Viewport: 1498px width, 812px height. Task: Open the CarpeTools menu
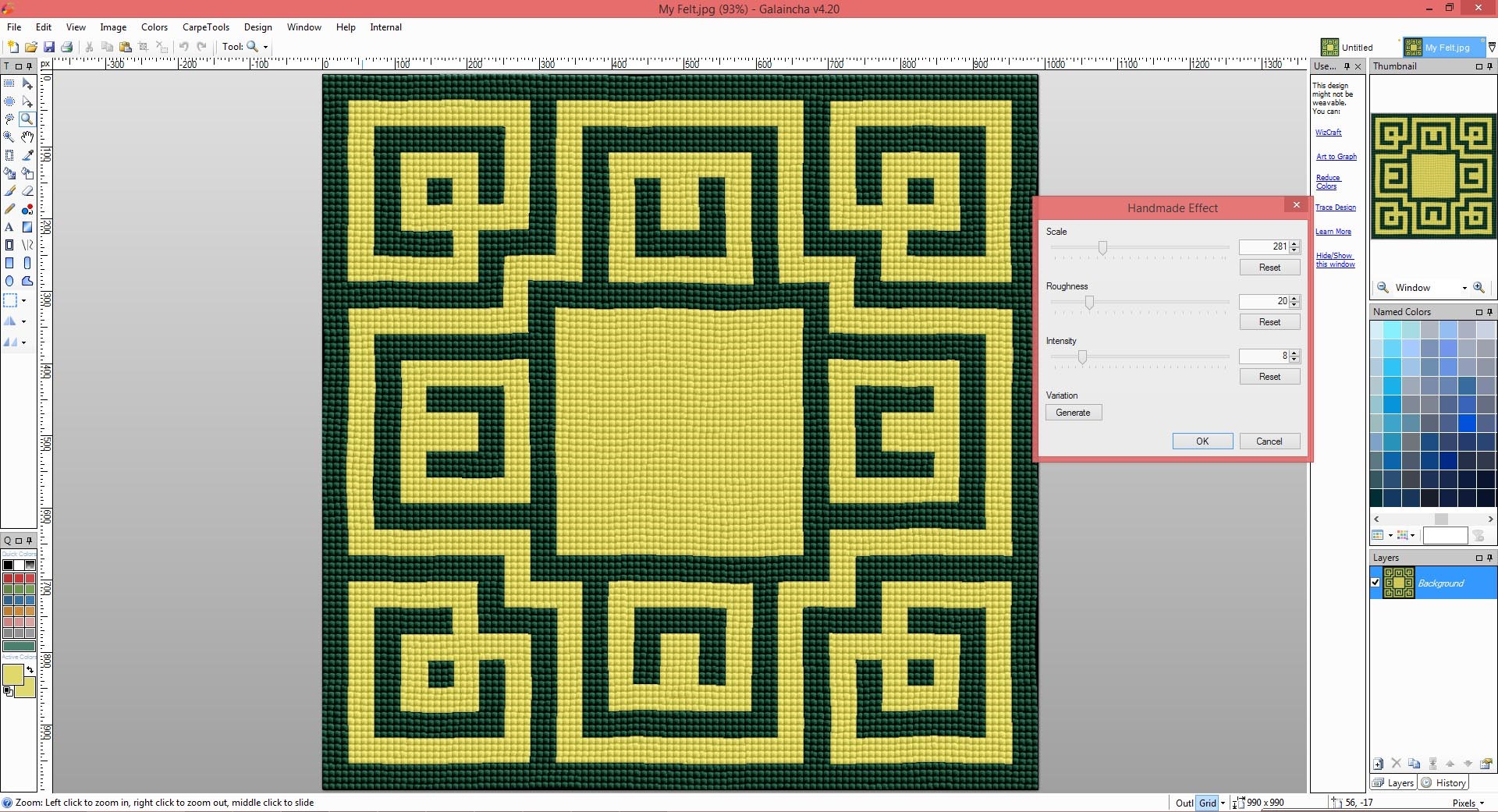click(205, 27)
